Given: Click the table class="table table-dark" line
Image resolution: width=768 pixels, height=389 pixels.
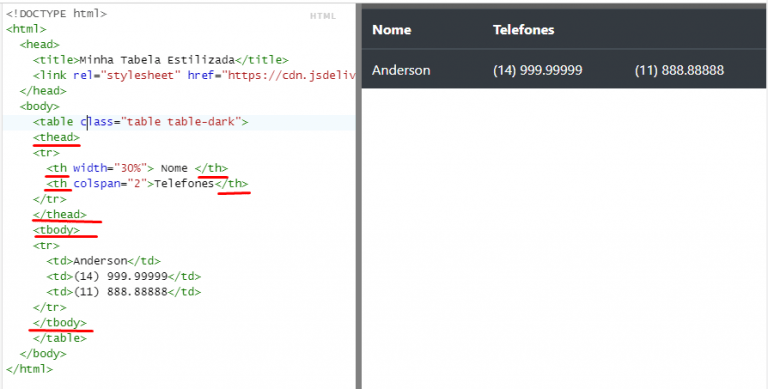Looking at the screenshot, I should tap(141, 122).
